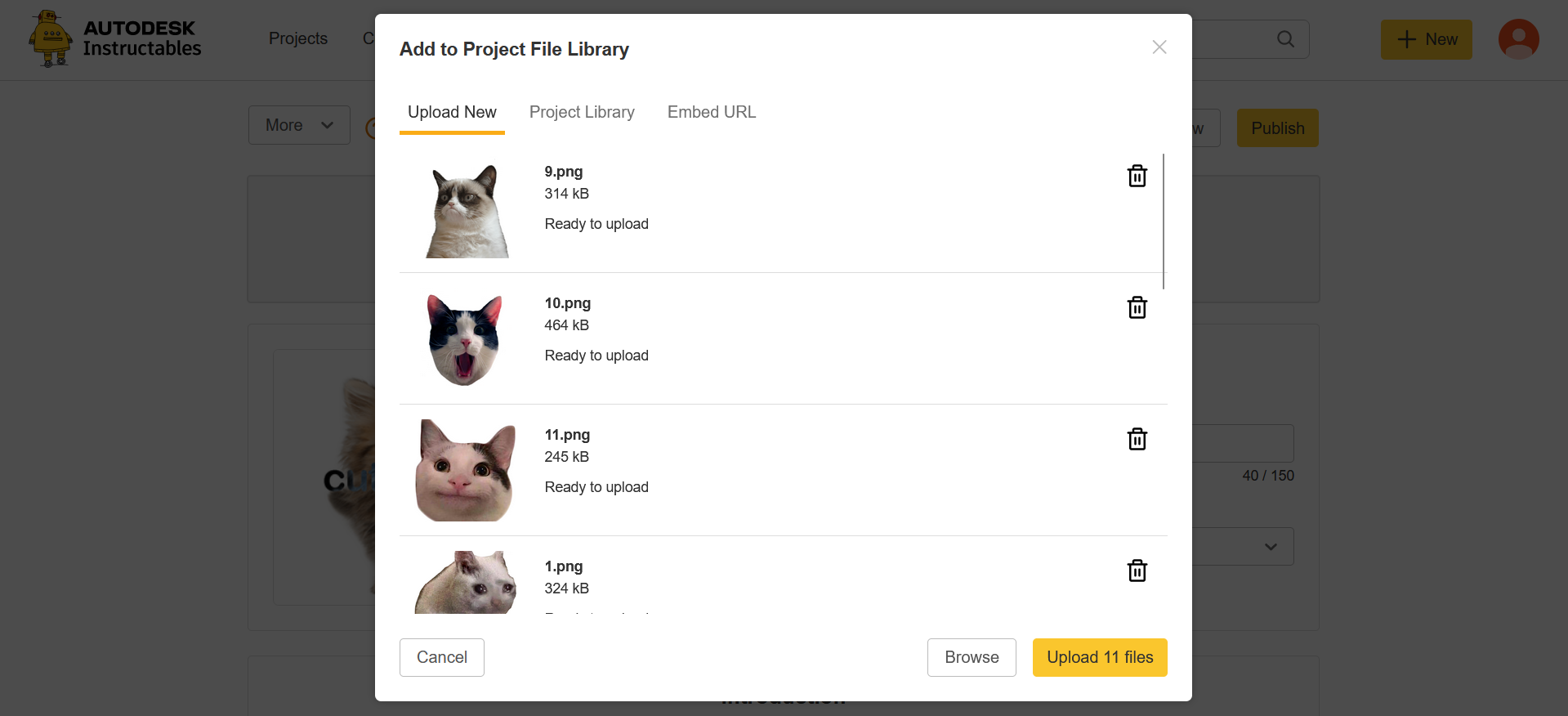The width and height of the screenshot is (1568, 716).
Task: Click the file list scrollbar
Action: pos(1164,221)
